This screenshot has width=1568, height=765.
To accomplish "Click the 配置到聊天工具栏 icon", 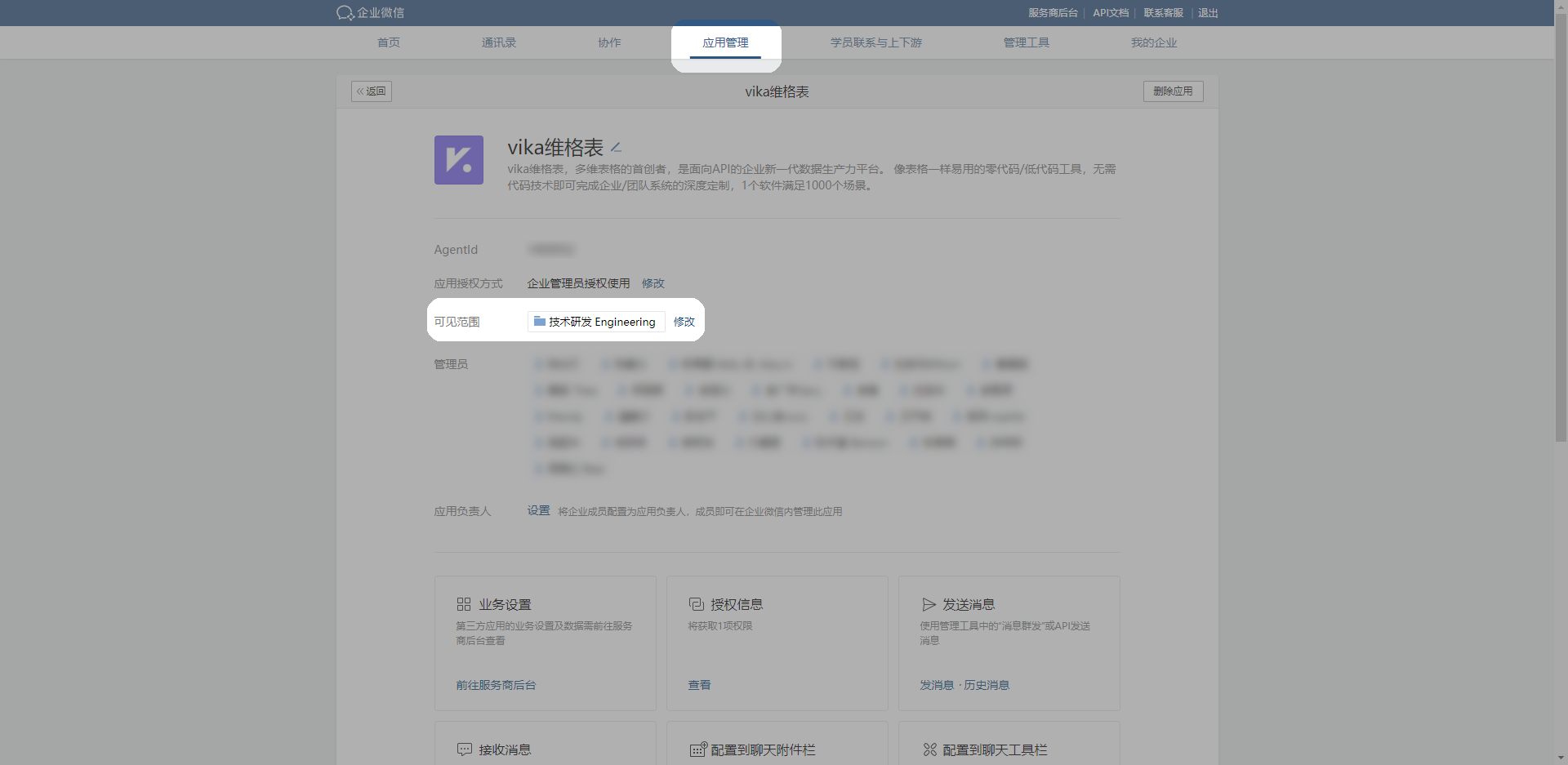I will point(929,749).
